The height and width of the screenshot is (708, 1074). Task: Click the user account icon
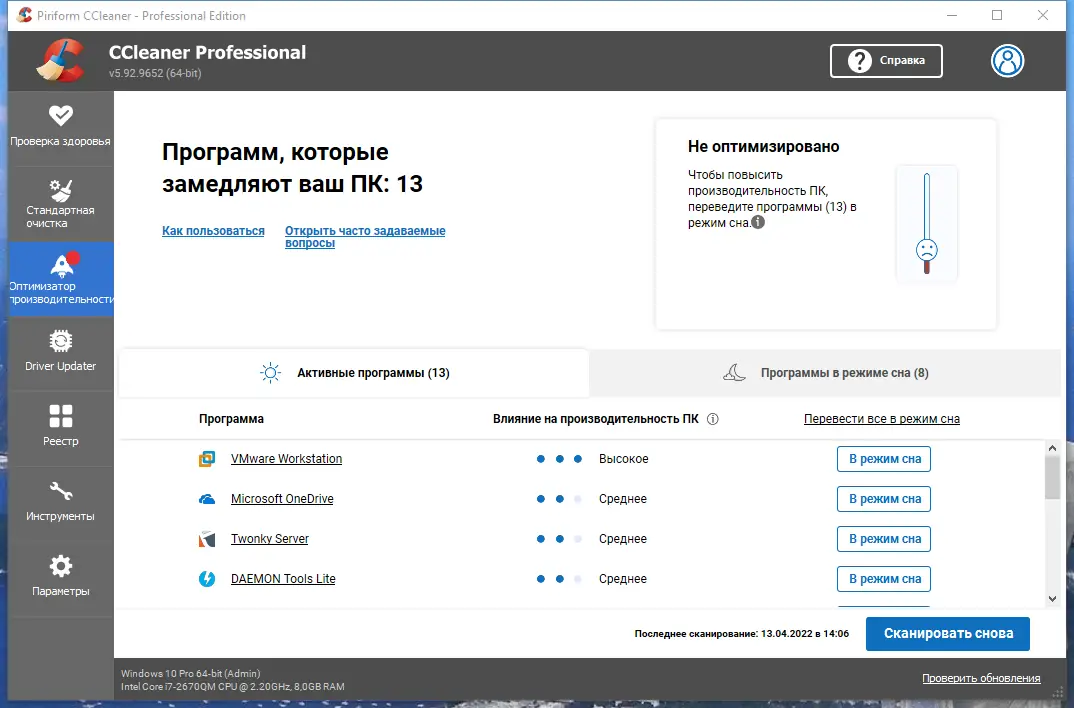[x=1007, y=61]
